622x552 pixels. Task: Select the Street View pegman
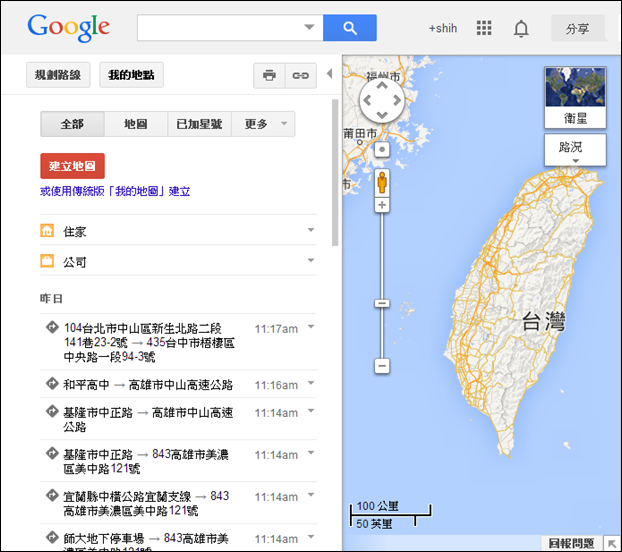click(x=382, y=182)
